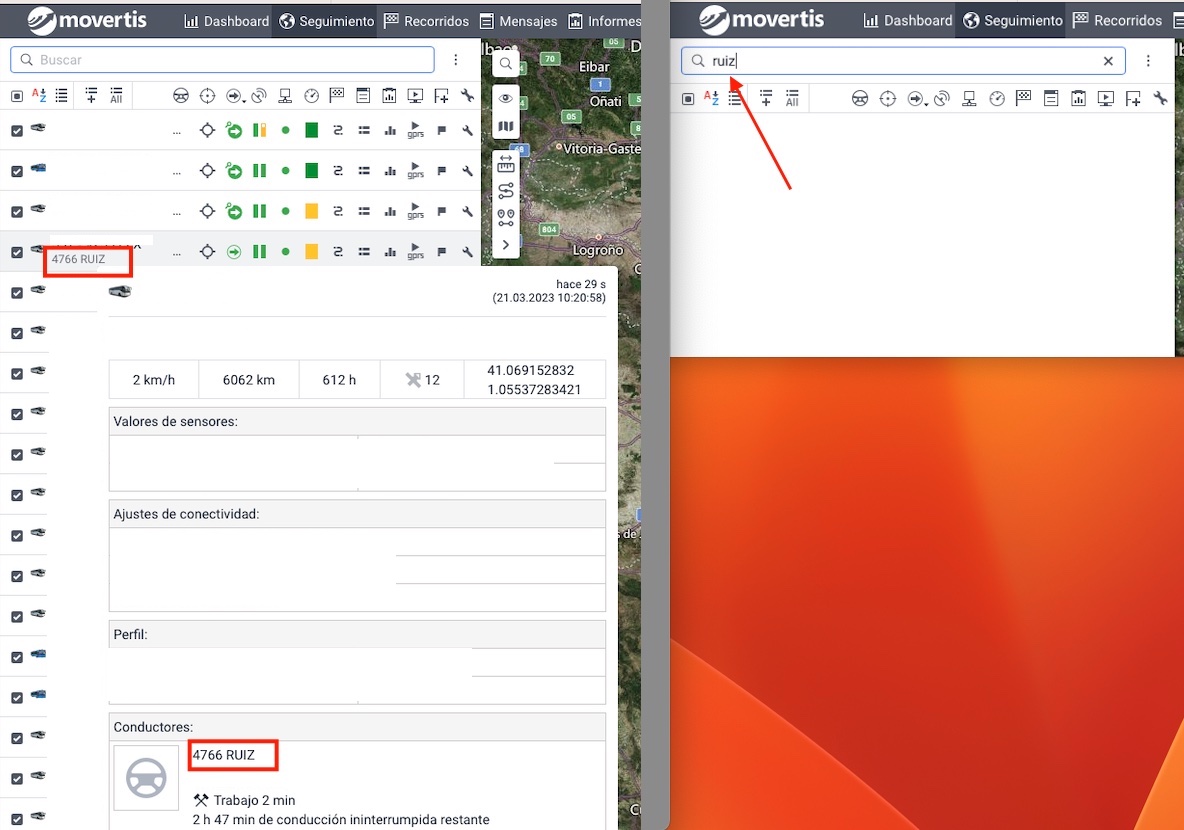Expand the map toolbar with the chevron arrow

506,244
